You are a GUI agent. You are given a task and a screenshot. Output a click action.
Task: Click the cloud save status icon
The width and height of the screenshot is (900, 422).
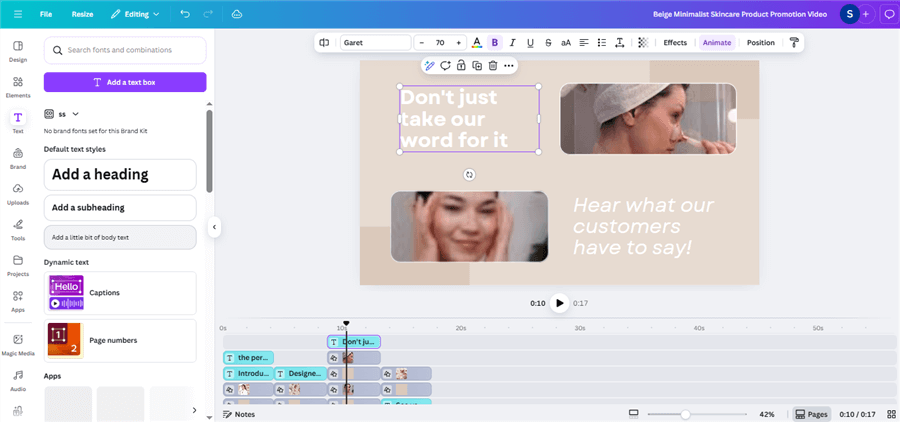[236, 14]
